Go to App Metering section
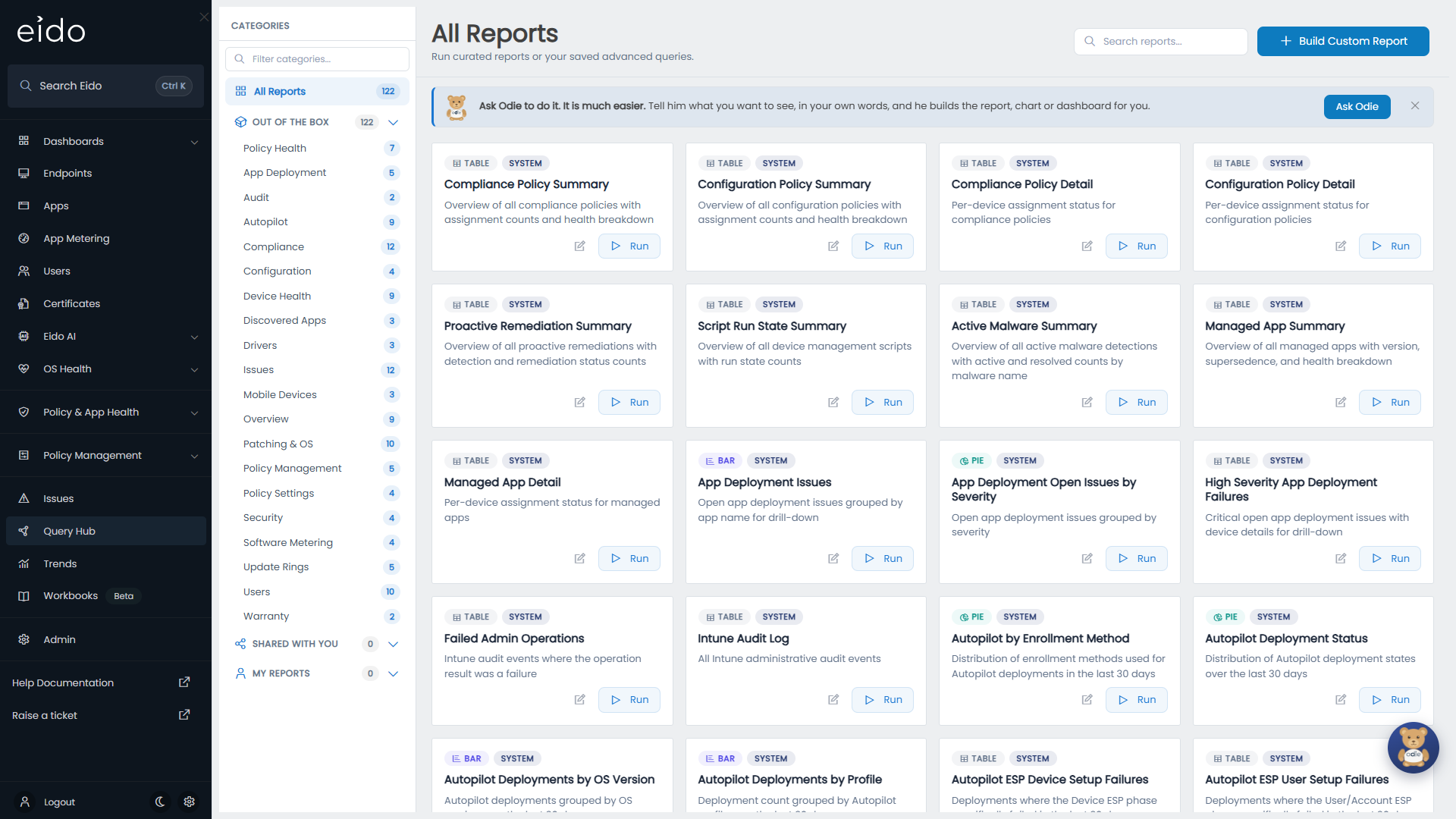1456x819 pixels. point(105,238)
